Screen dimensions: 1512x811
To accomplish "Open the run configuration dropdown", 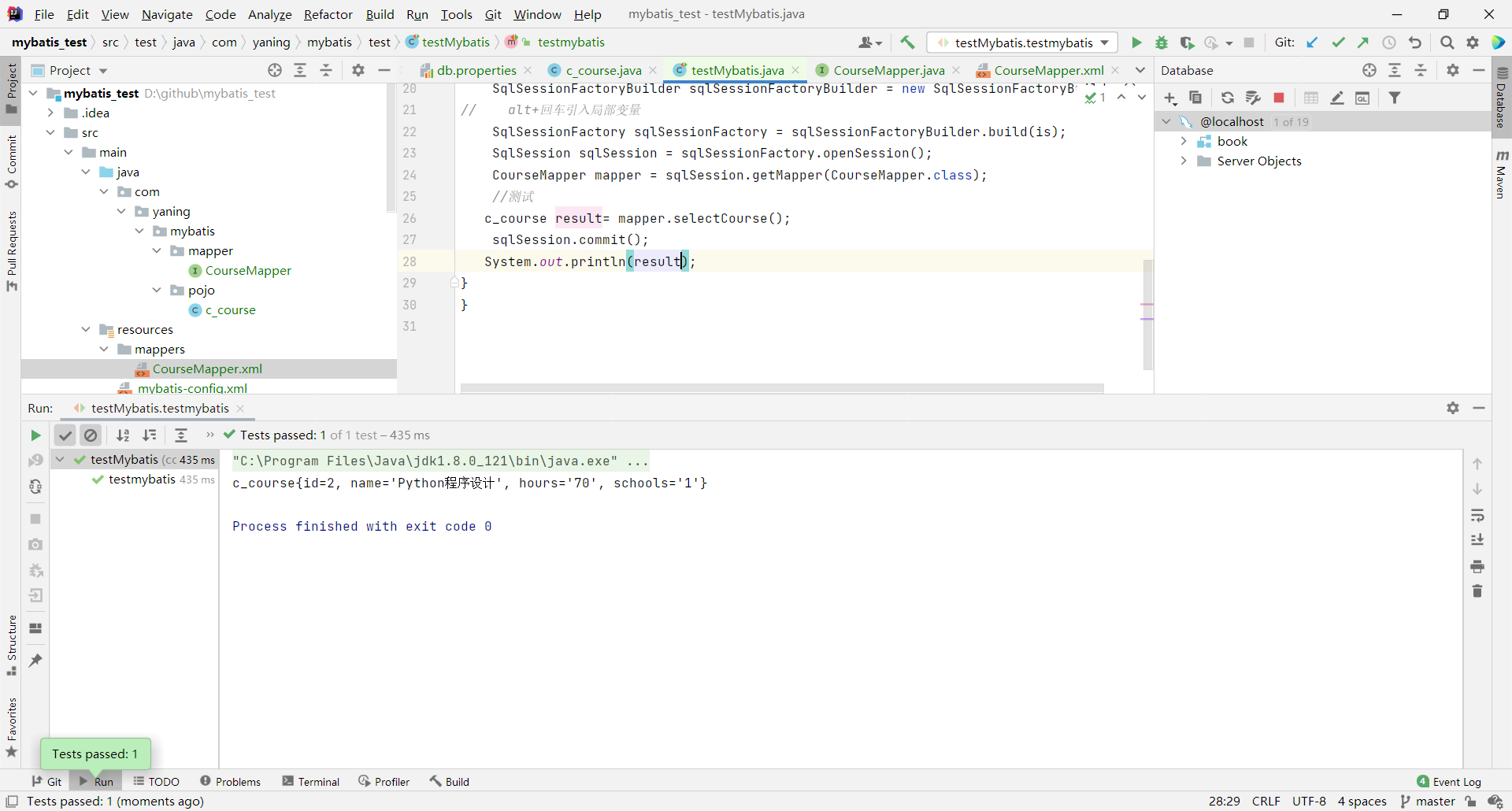I will point(1023,43).
